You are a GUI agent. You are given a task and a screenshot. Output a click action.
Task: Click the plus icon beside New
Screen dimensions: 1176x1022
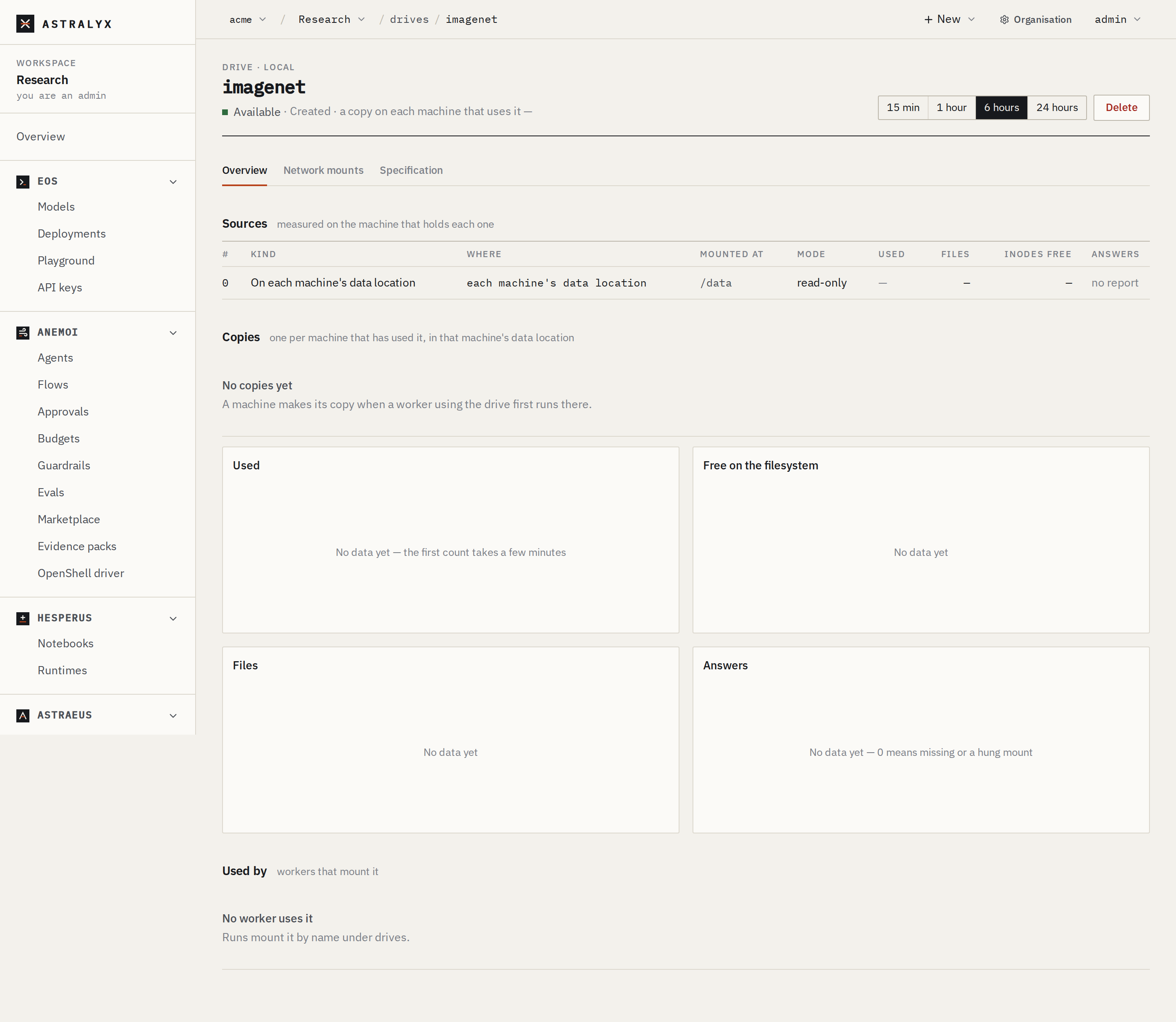(929, 20)
